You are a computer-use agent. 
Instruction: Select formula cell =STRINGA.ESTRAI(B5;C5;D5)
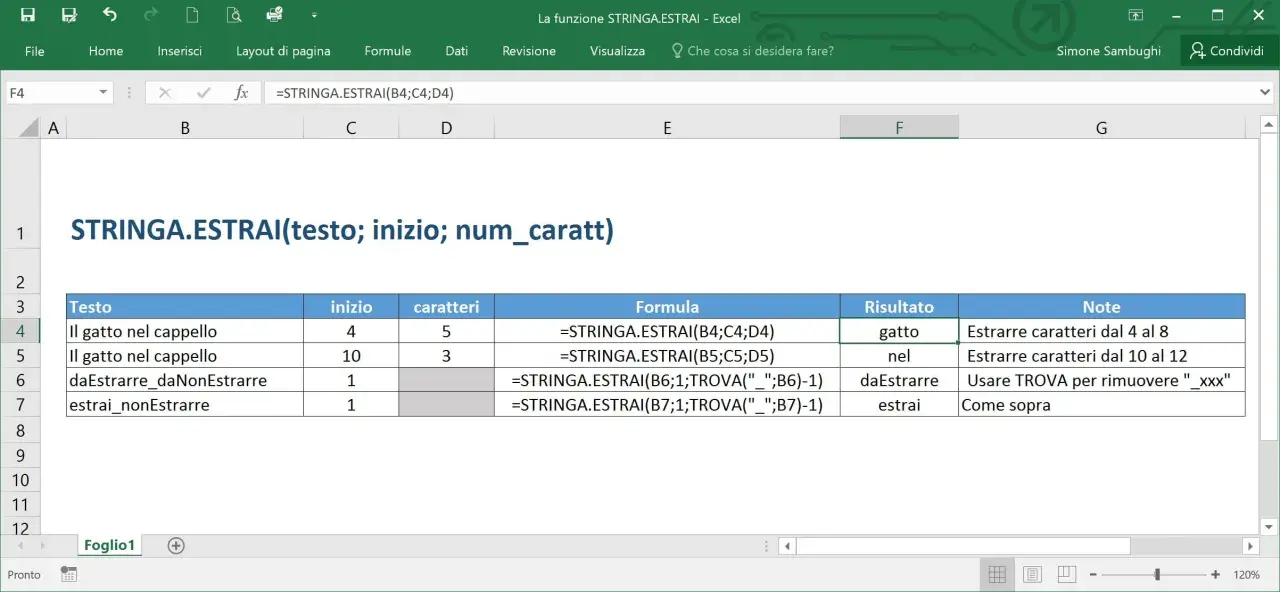coord(667,356)
